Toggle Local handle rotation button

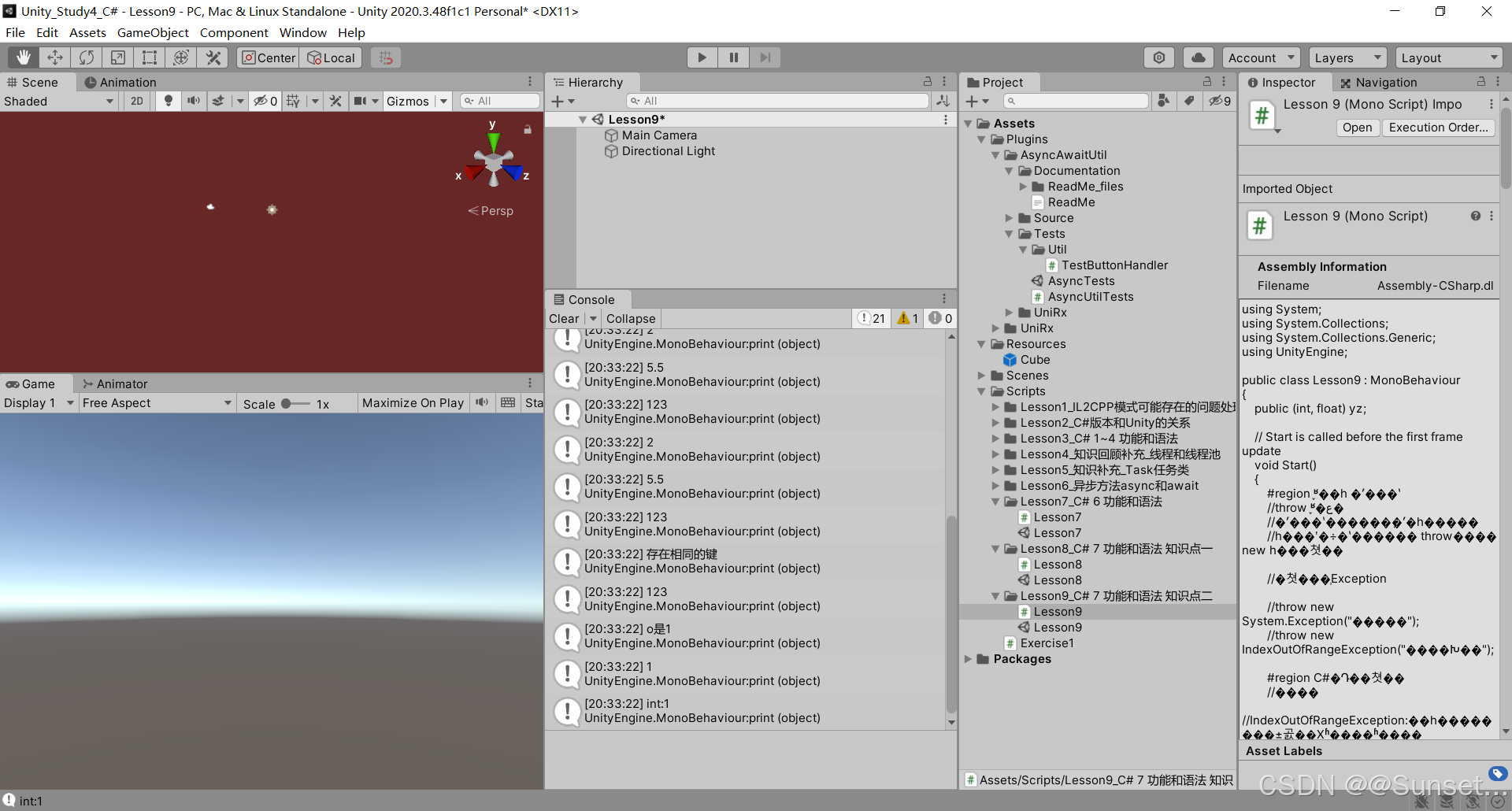point(331,57)
